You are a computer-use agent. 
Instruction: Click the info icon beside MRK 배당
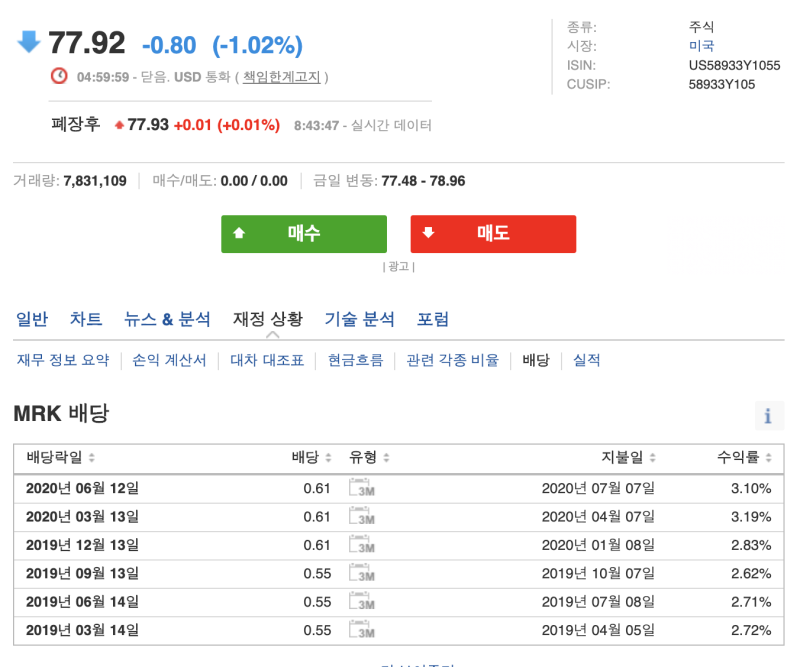pyautogui.click(x=769, y=416)
